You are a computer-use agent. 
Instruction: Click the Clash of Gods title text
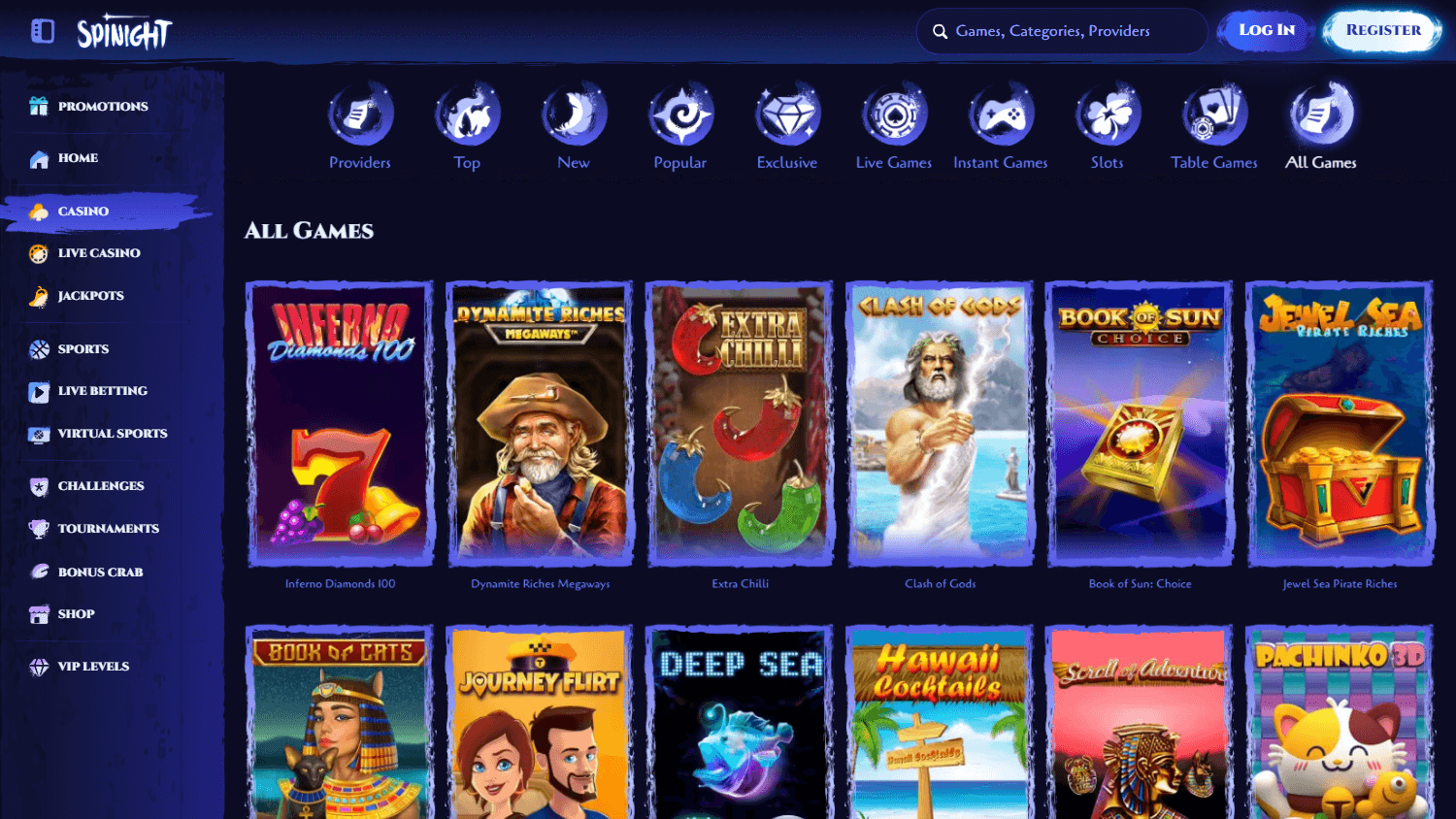[x=941, y=584]
